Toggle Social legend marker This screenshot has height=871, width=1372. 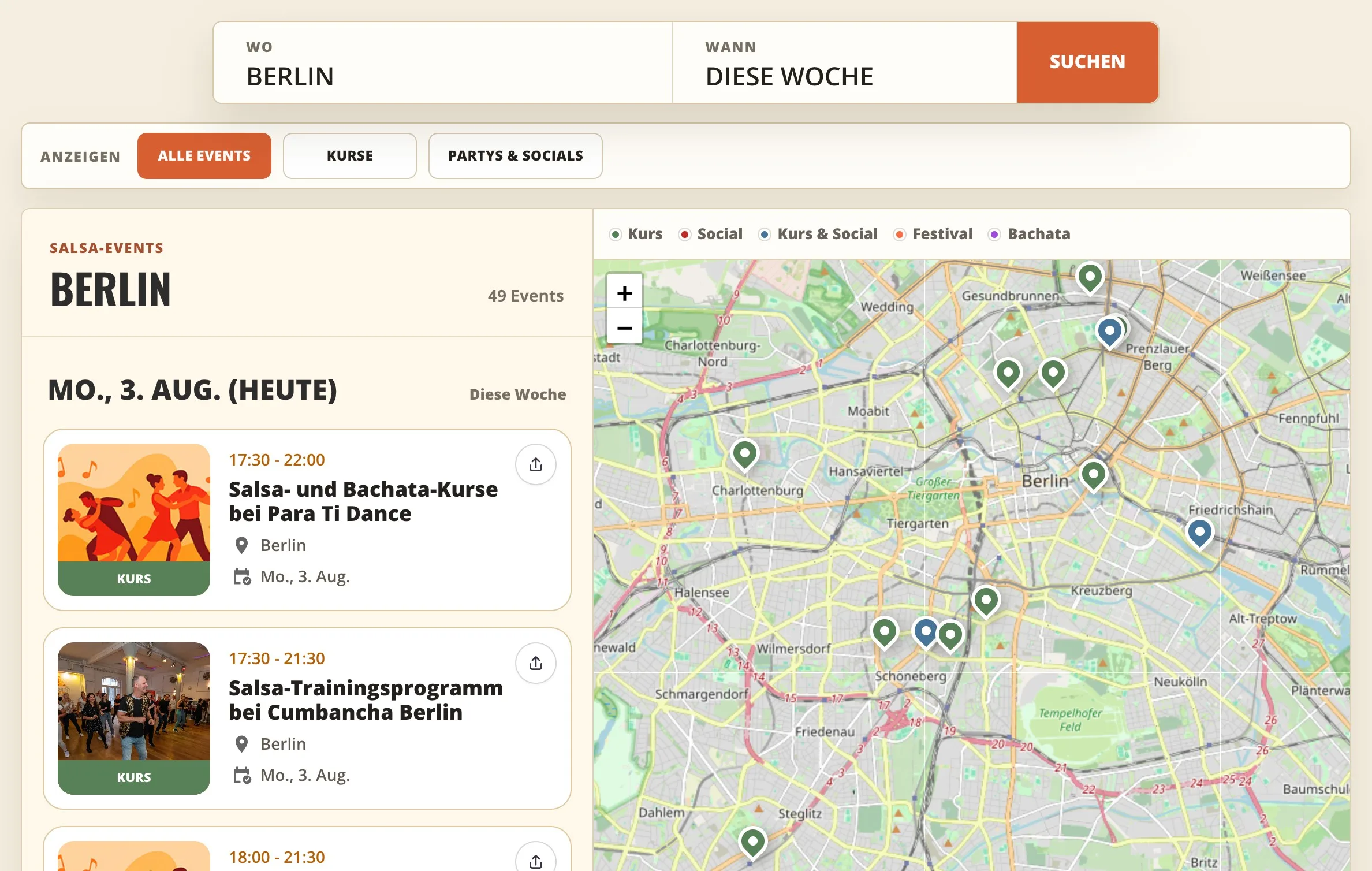tap(684, 234)
